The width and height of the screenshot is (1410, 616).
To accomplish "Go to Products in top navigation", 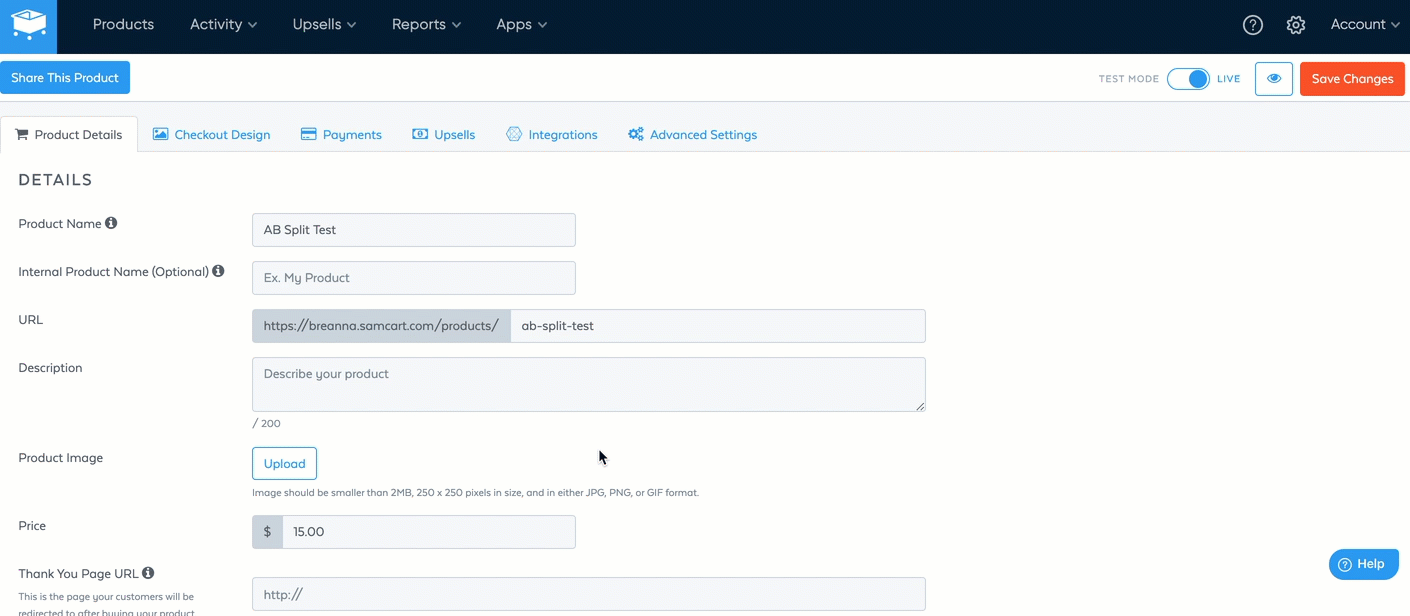I will tap(123, 24).
